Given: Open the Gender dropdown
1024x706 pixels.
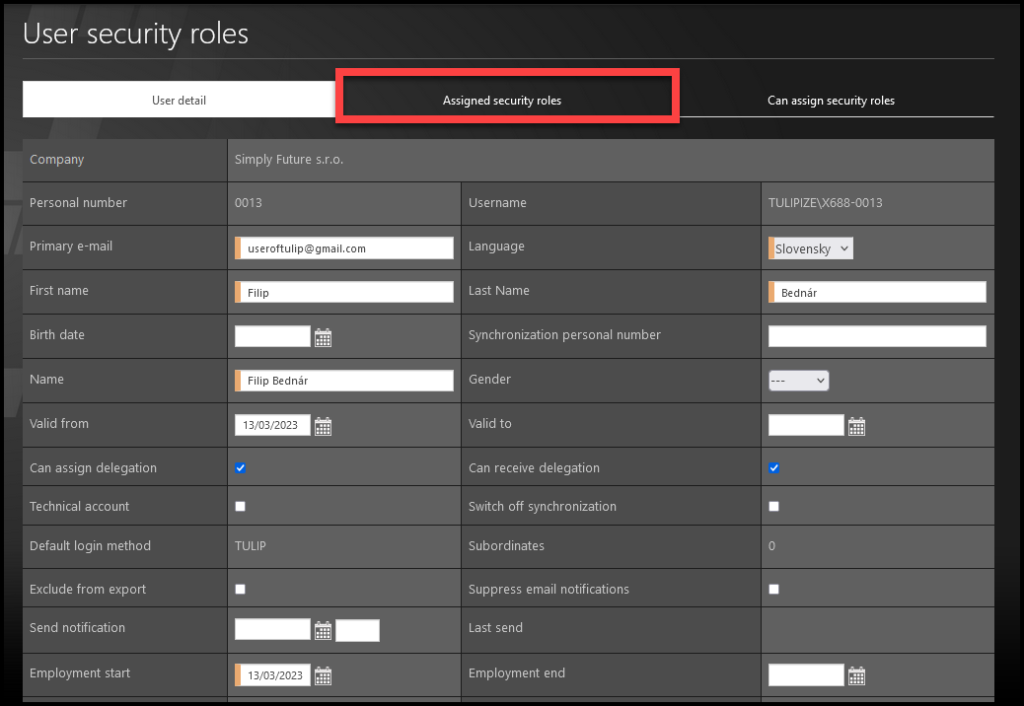Looking at the screenshot, I should tap(798, 380).
